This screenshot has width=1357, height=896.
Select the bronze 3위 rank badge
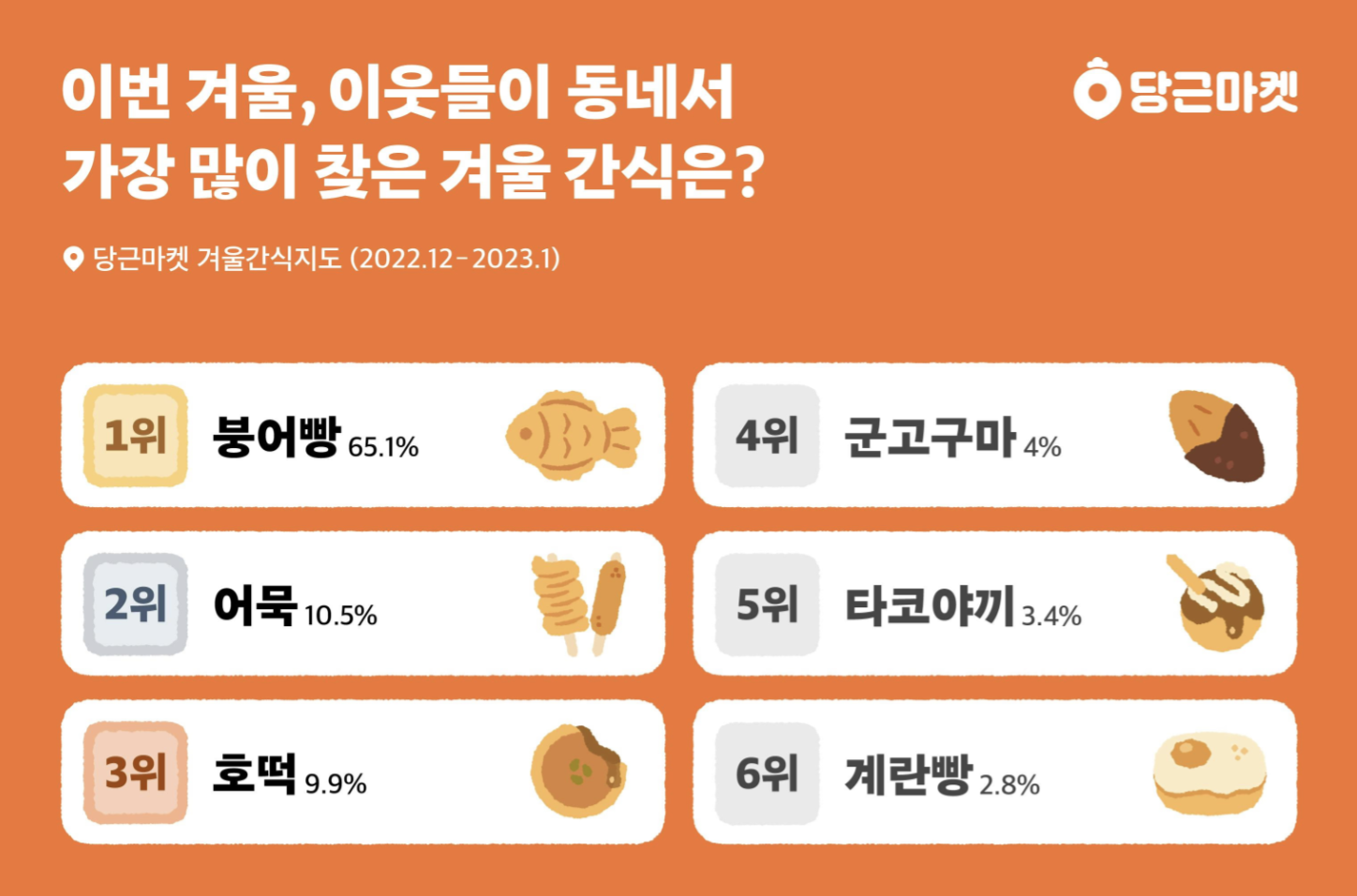point(136,772)
